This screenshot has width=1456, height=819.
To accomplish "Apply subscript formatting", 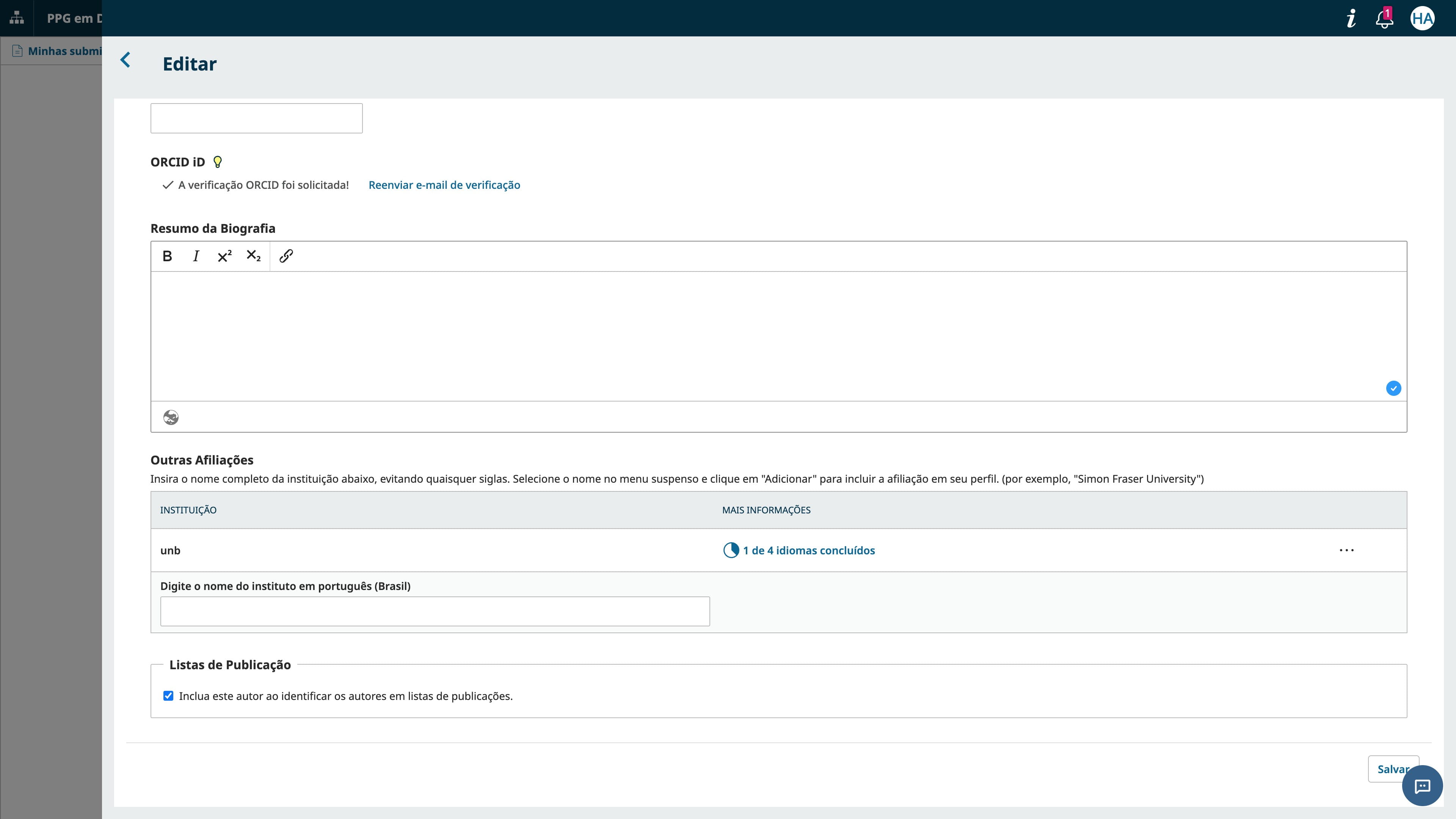I will pos(253,256).
